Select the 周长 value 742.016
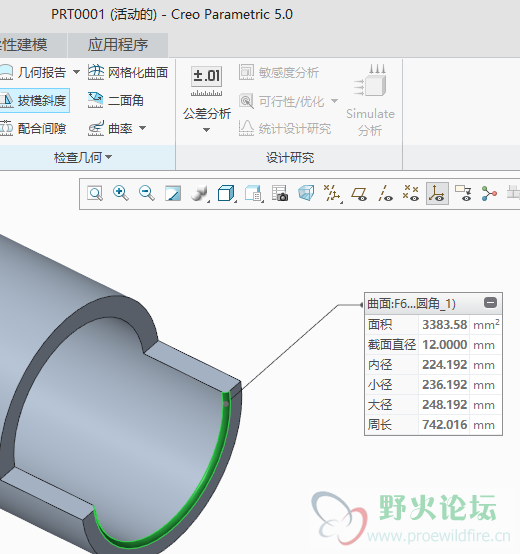 pos(444,425)
